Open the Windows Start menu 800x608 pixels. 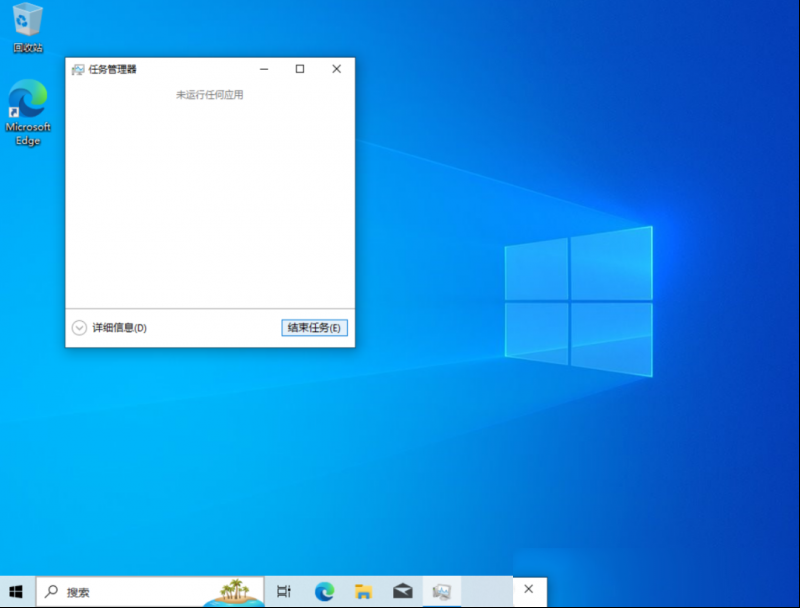coord(16,592)
